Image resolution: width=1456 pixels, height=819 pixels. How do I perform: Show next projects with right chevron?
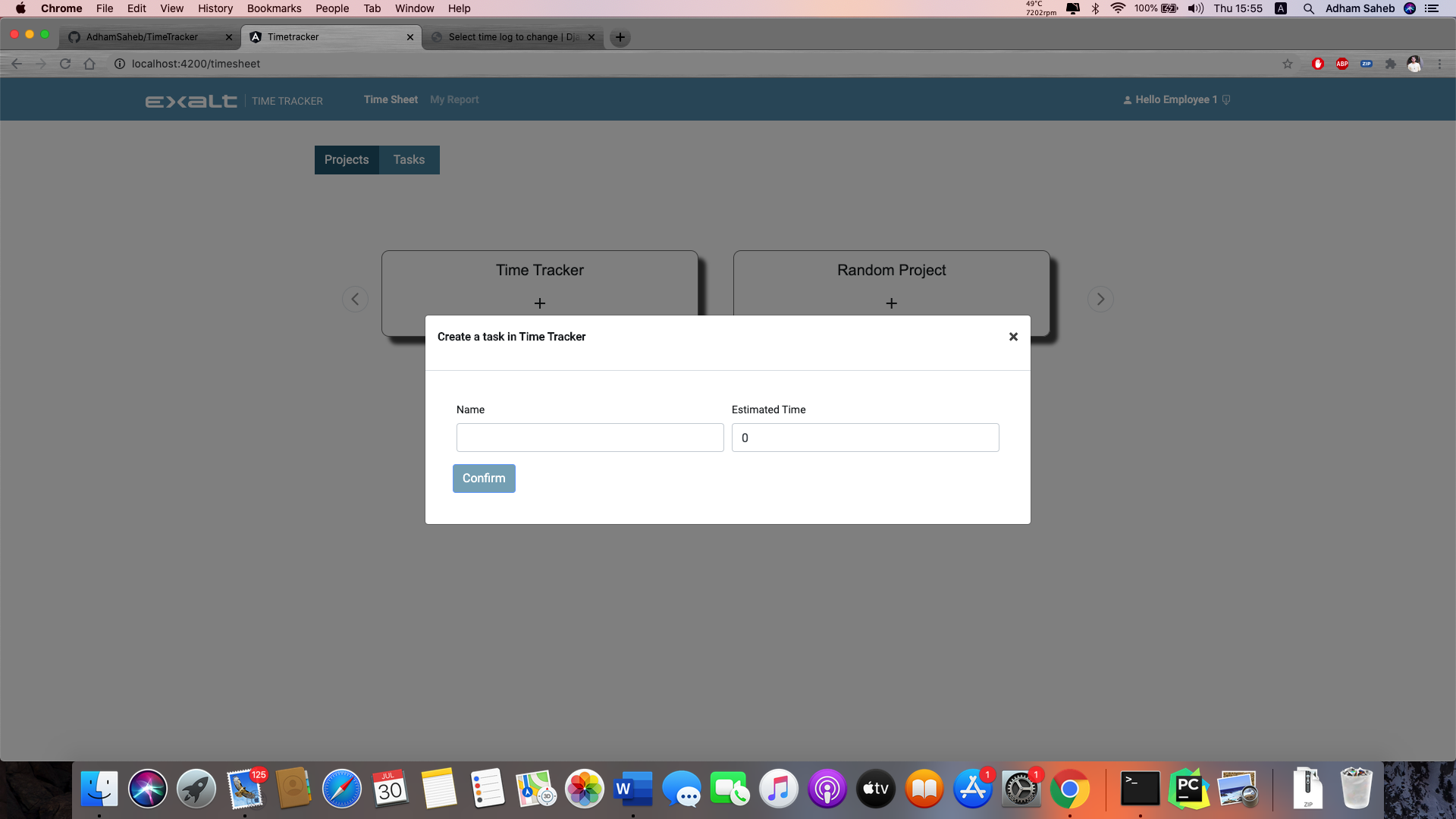coord(1100,300)
